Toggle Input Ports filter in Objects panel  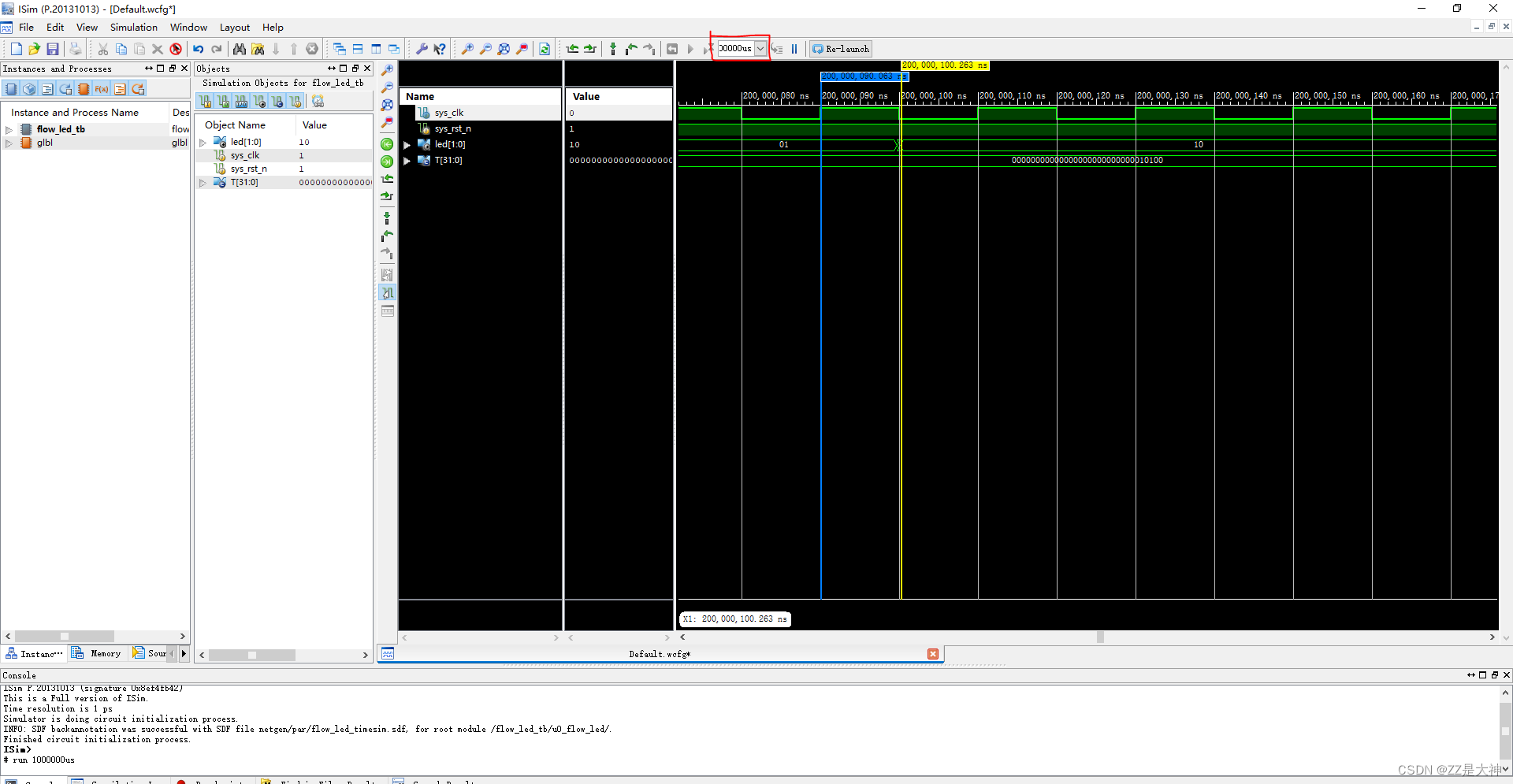coord(205,102)
